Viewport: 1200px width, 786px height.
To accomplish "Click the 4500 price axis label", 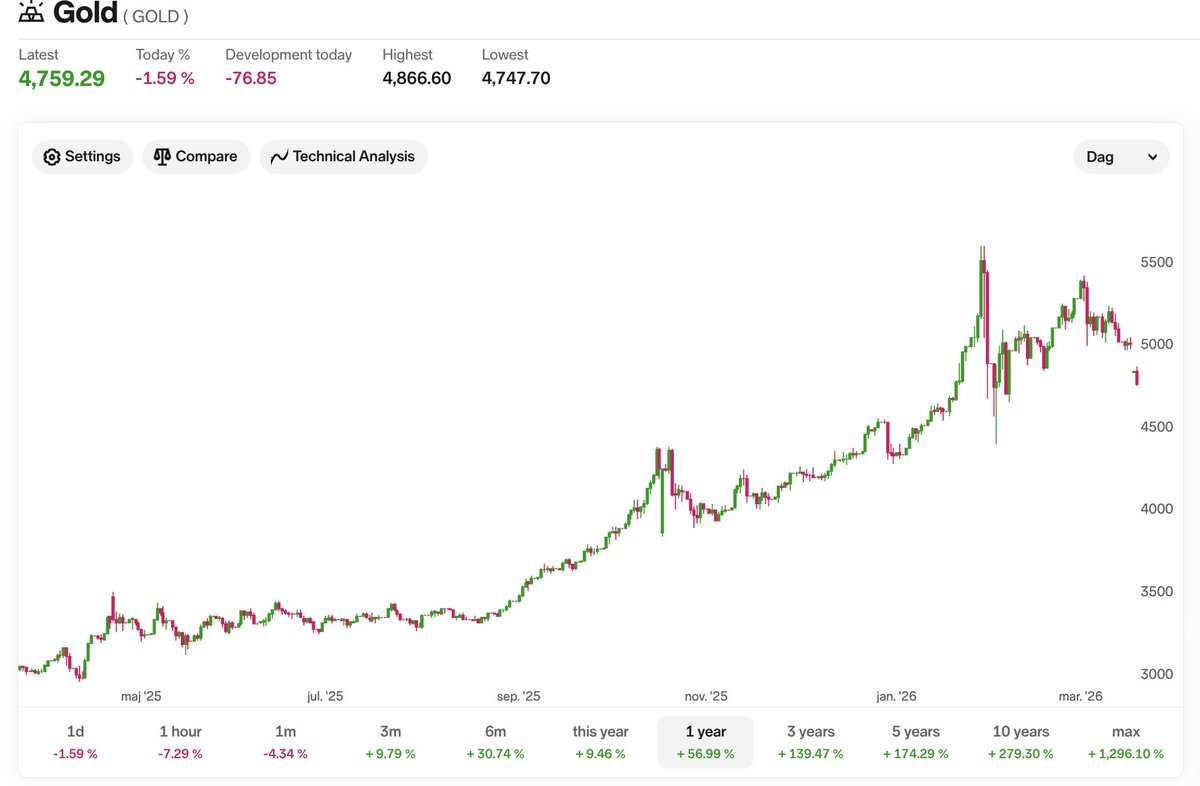I will coord(1156,427).
